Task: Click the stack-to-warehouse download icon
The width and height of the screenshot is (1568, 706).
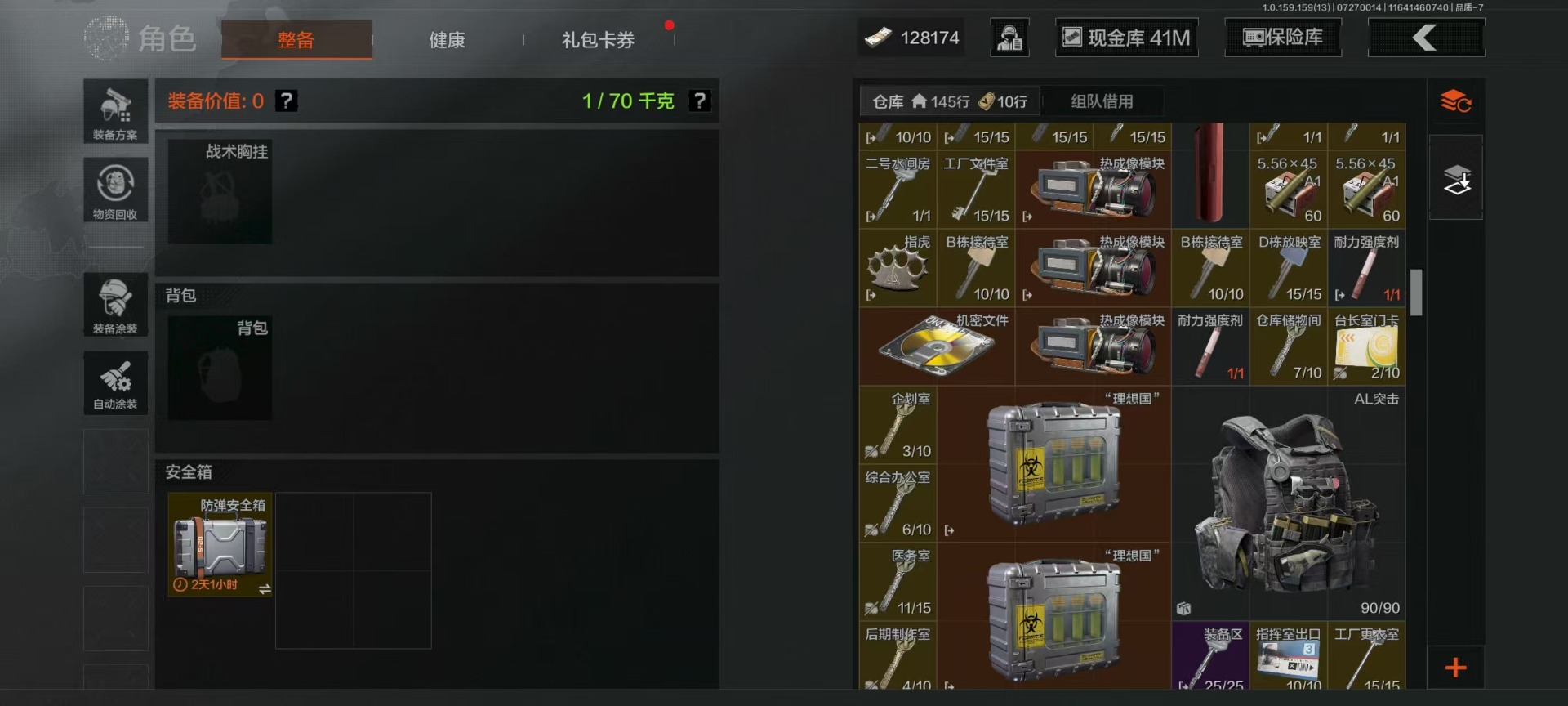Action: point(1456,179)
